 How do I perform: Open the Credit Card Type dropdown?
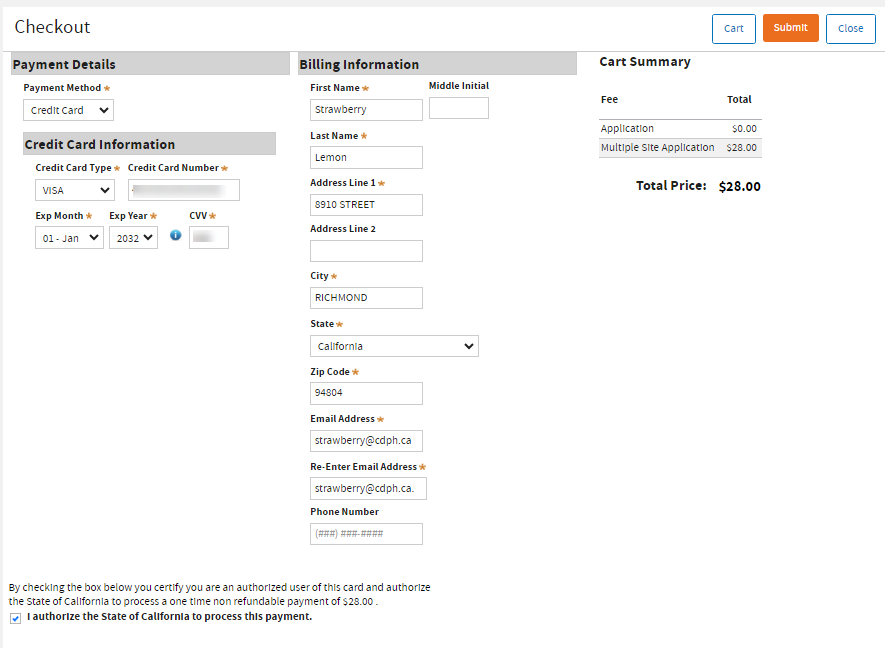click(x=75, y=190)
